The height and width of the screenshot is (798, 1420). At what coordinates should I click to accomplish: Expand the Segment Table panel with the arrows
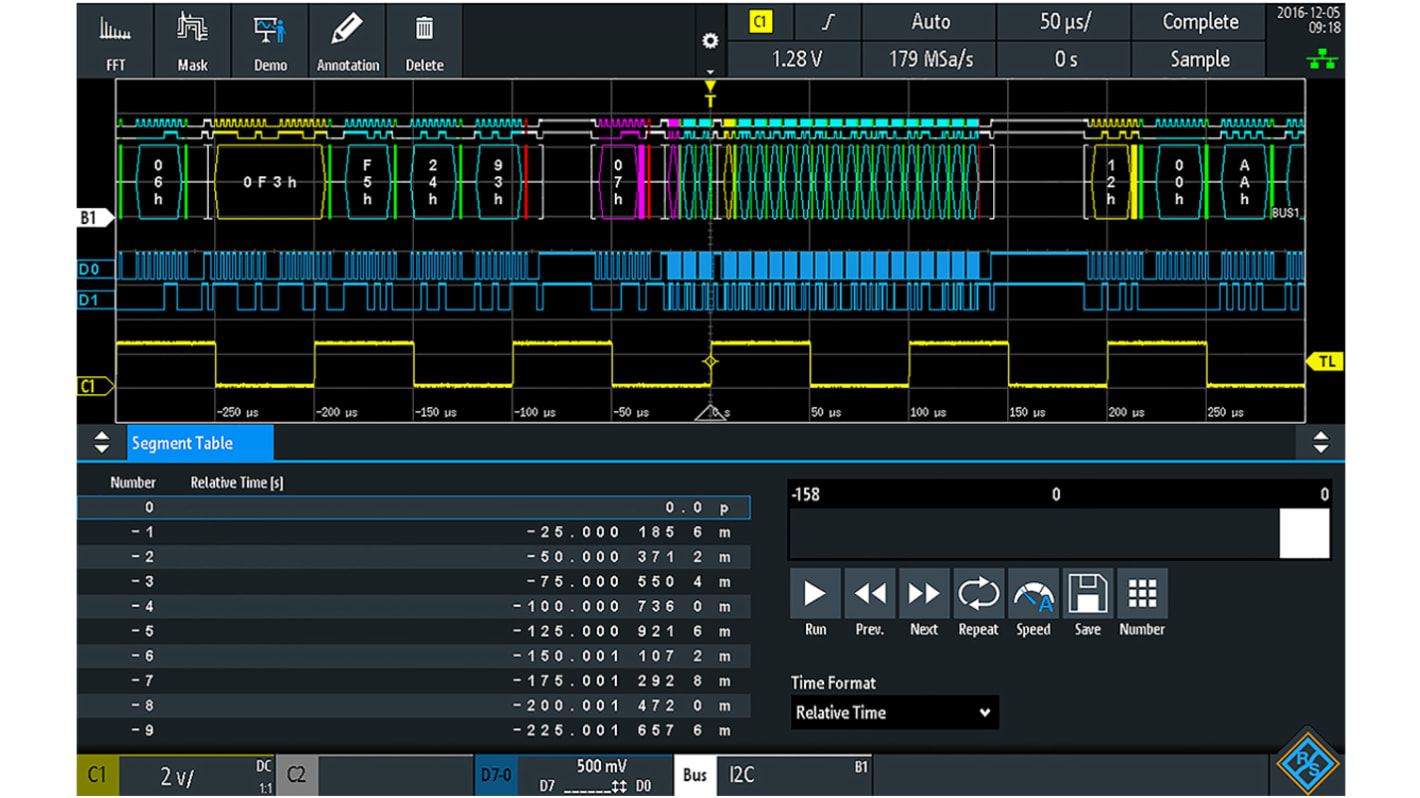(100, 442)
